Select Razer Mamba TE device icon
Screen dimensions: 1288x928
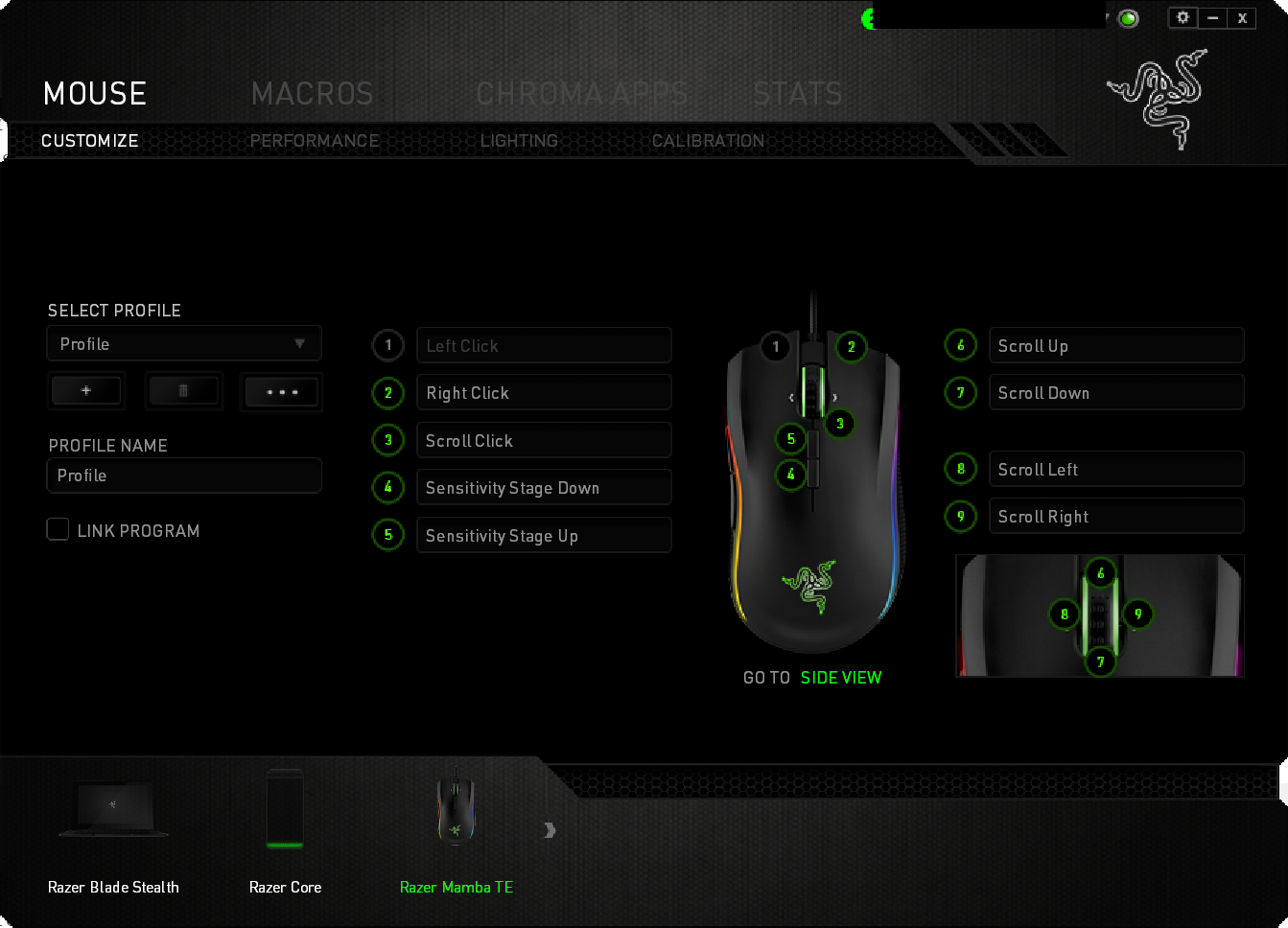click(456, 807)
